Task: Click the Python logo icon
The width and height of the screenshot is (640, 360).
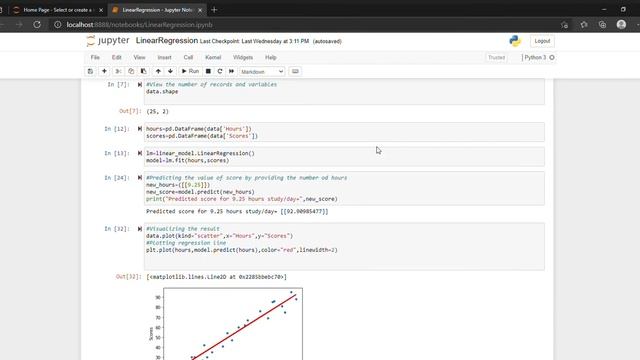Action: pyautogui.click(x=515, y=41)
